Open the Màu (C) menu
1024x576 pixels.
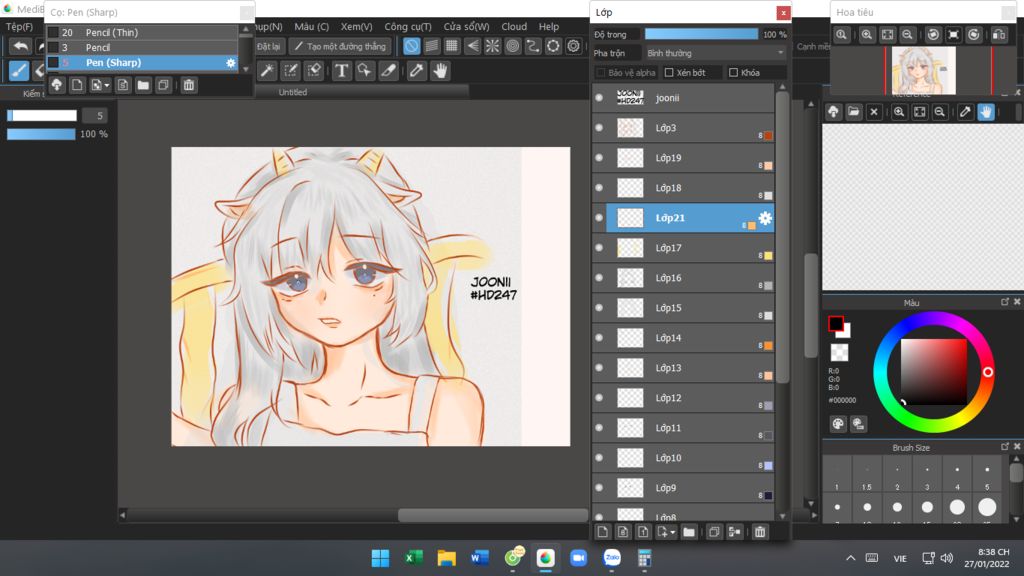(312, 27)
